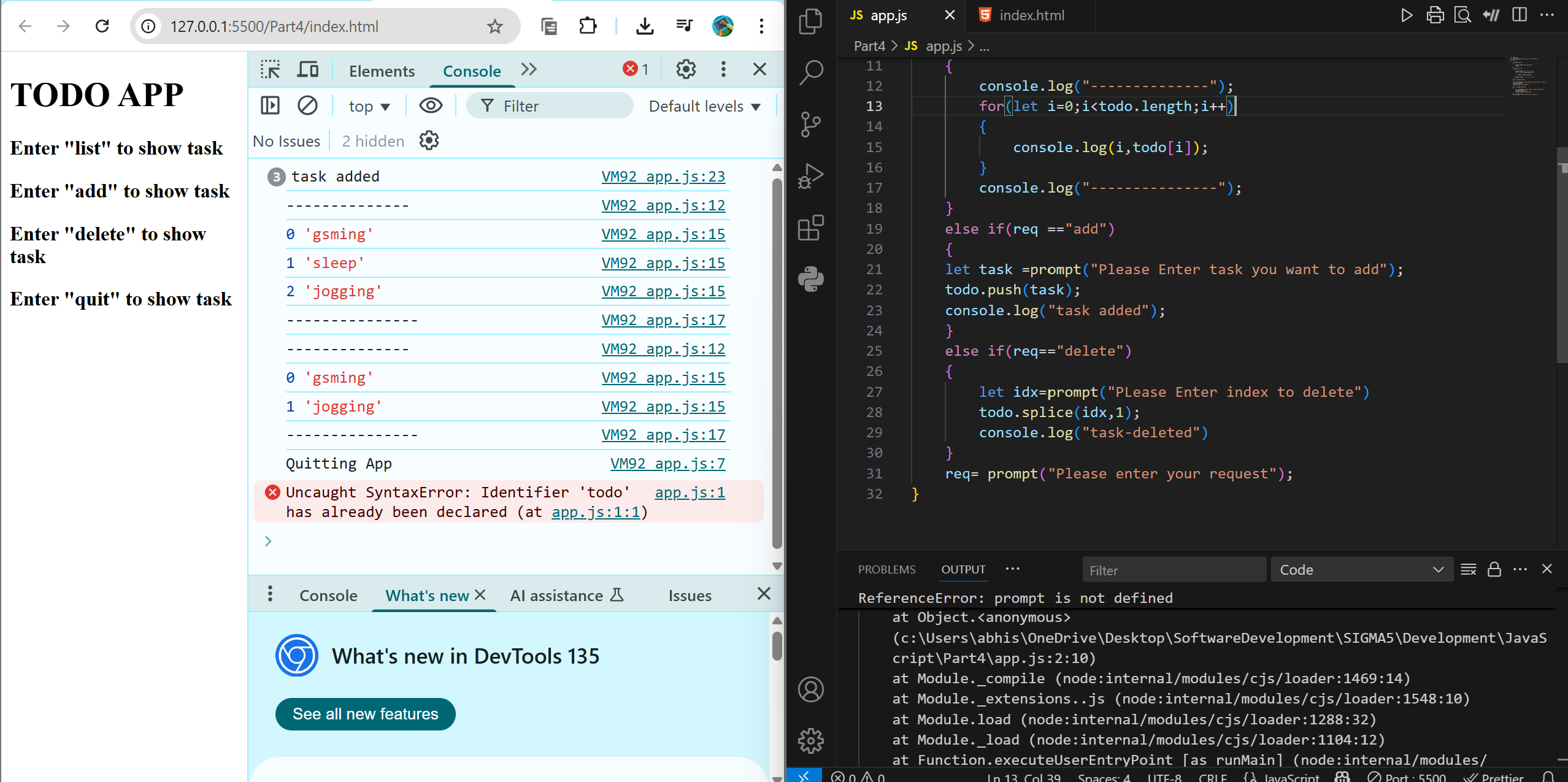1568x782 pixels.
Task: Open VS Code Explorer files icon
Action: click(x=810, y=22)
